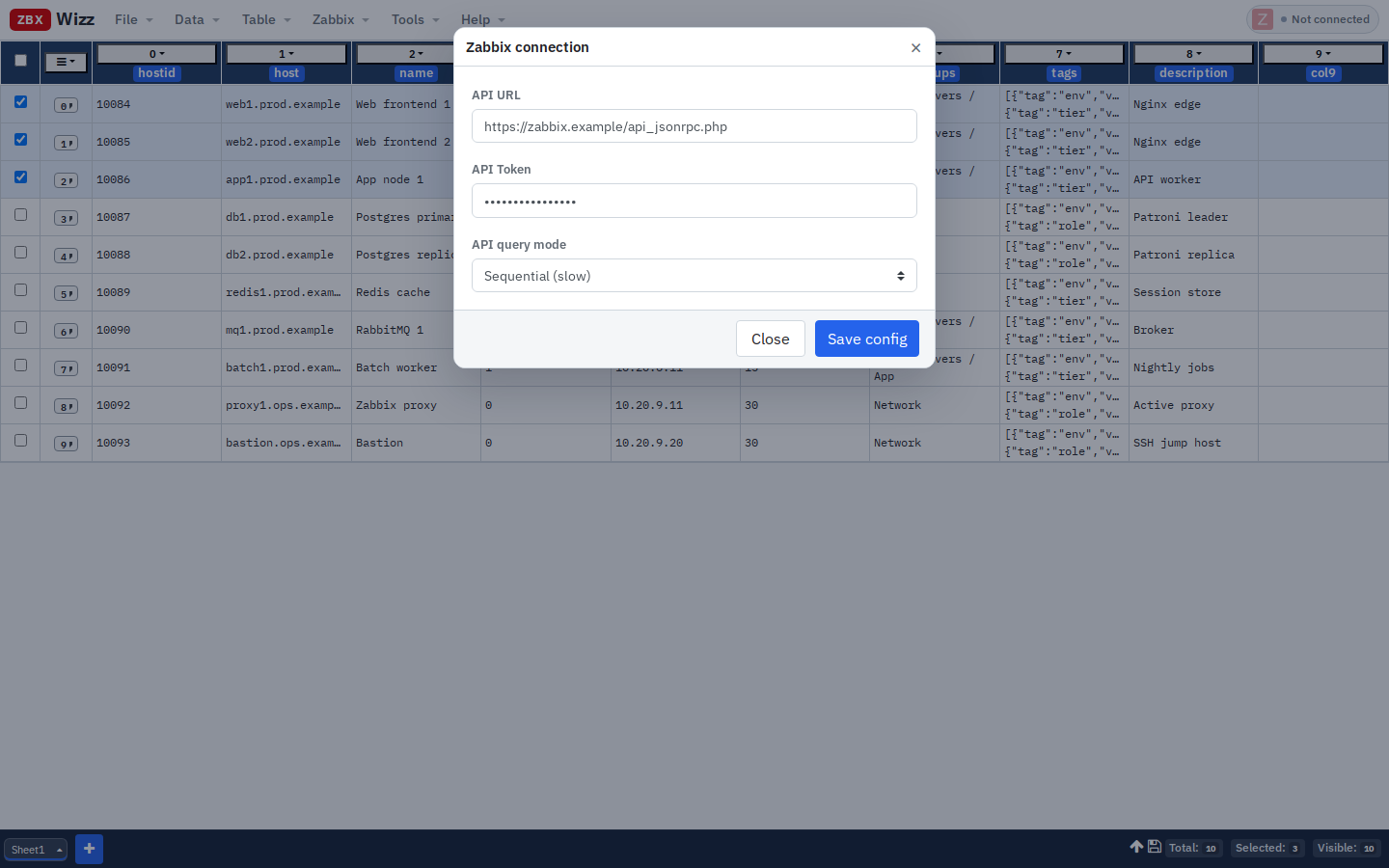
Task: Click the up arrow icon in status bar
Action: pyautogui.click(x=1136, y=847)
